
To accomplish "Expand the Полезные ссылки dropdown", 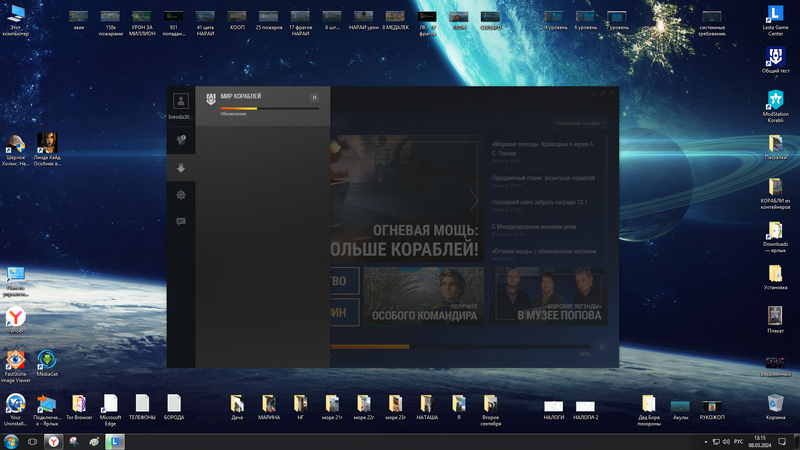I will point(580,123).
